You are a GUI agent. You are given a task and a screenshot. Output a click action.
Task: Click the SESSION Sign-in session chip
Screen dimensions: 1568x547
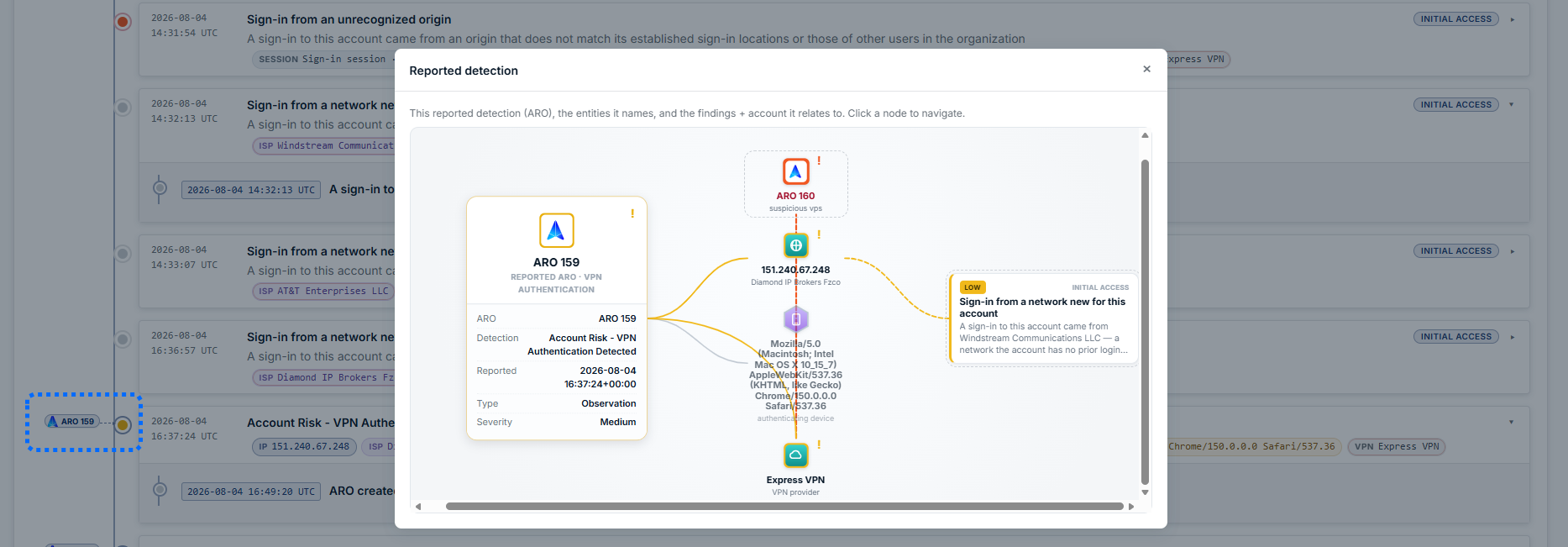(323, 60)
